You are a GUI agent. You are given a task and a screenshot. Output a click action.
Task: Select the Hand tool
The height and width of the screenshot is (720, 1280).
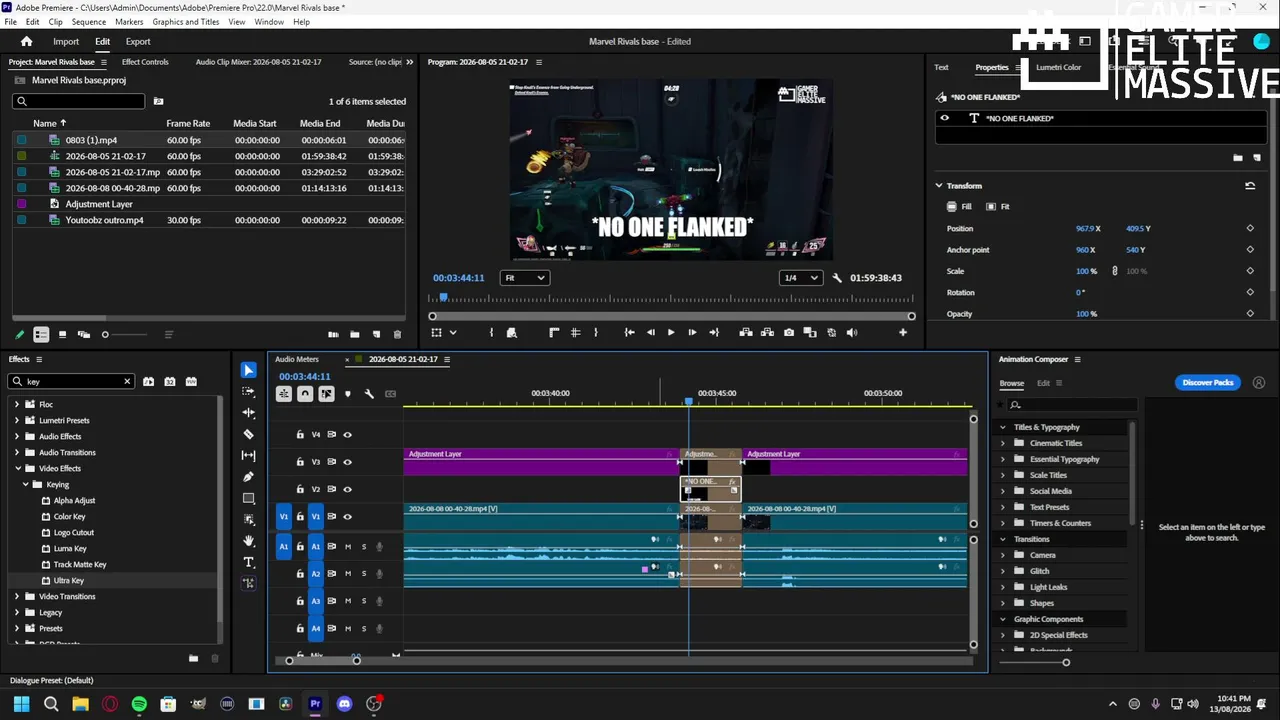pos(249,541)
